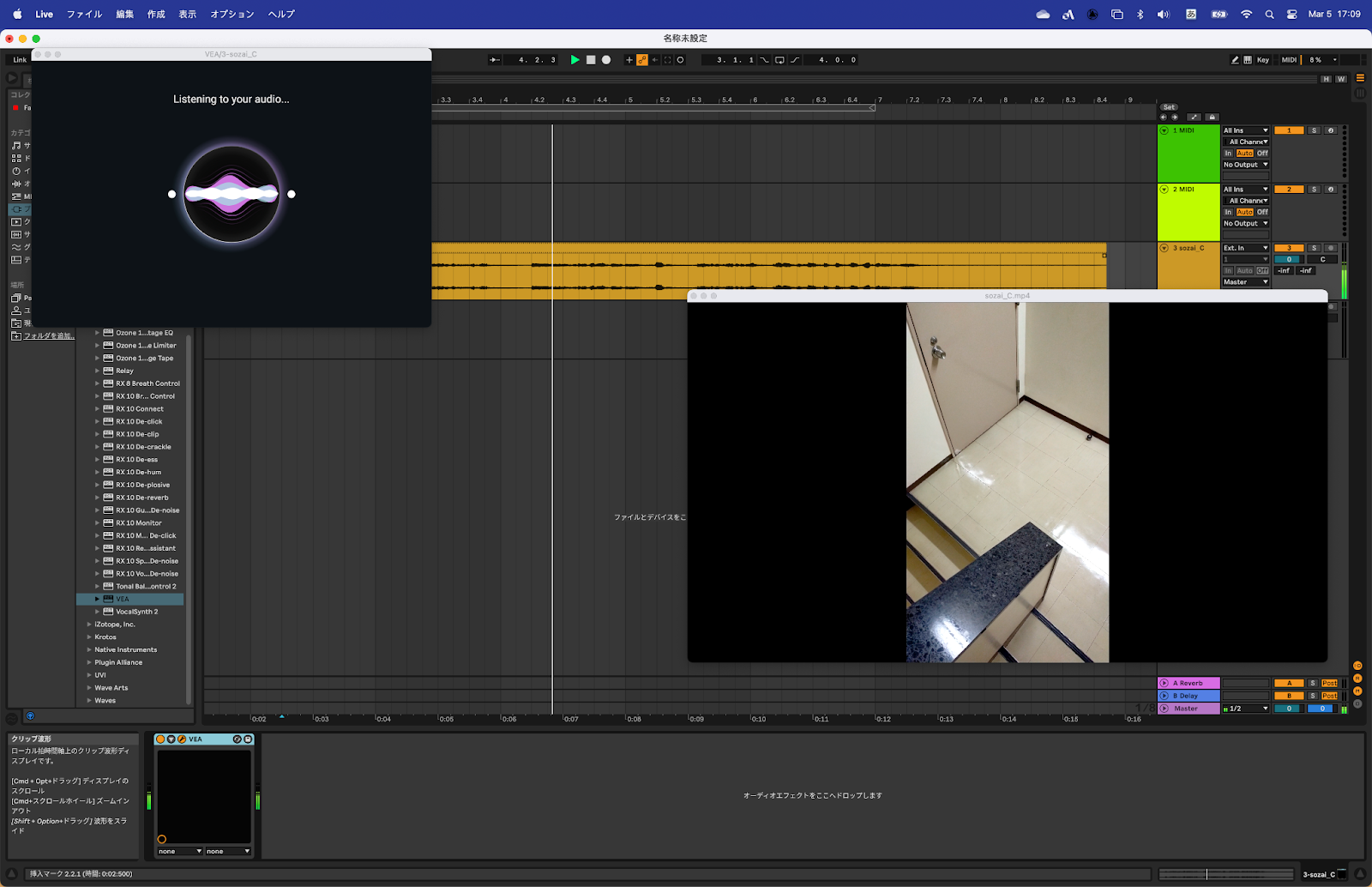Toggle the VEA device activator on/off

coord(160,739)
